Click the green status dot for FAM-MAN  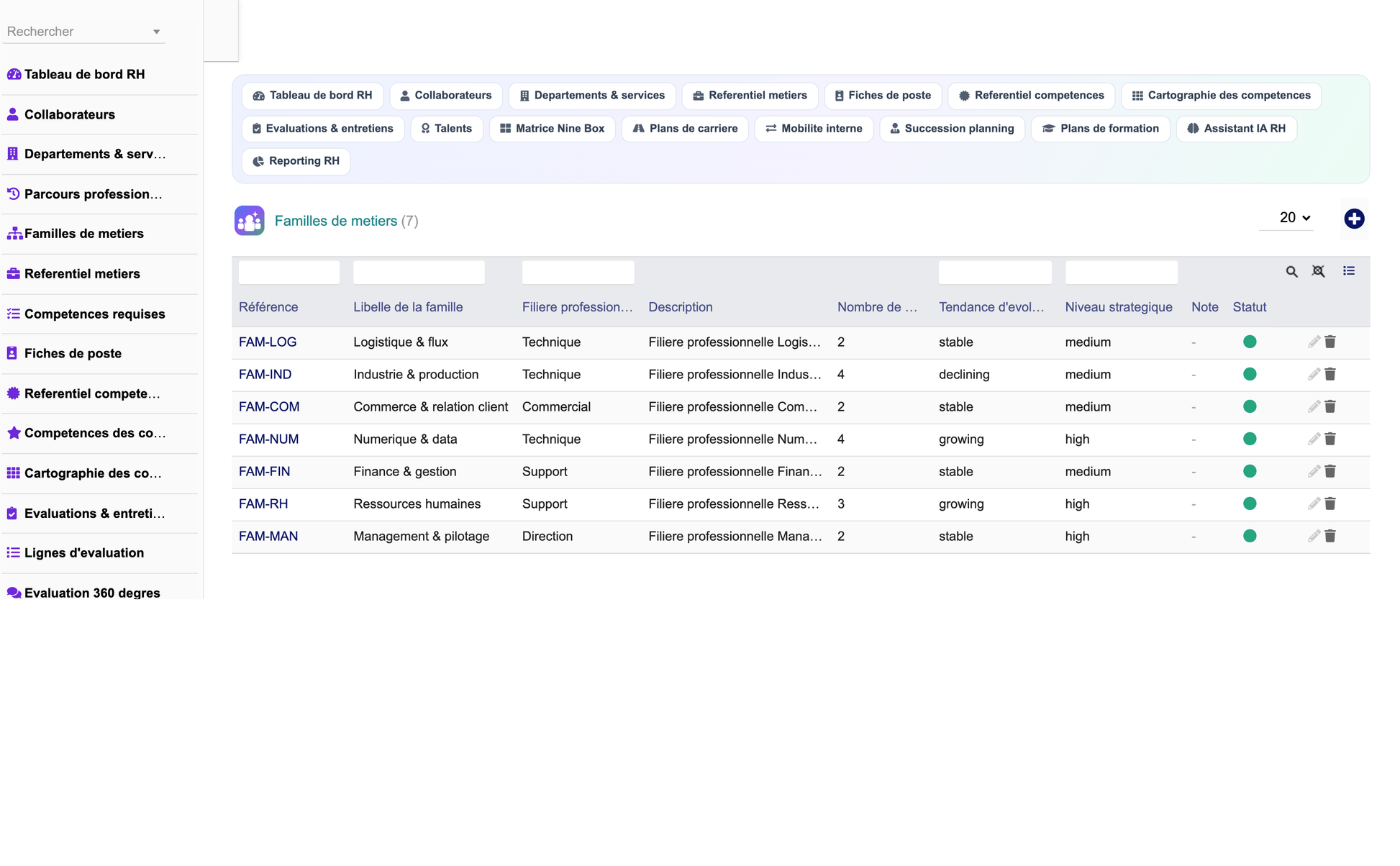(1250, 536)
